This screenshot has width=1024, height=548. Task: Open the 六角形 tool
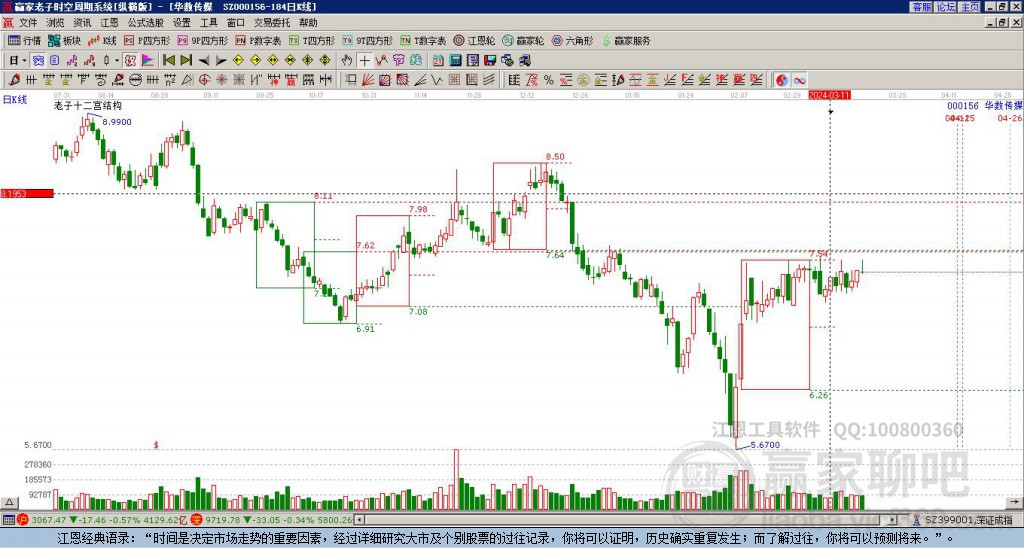coord(573,40)
